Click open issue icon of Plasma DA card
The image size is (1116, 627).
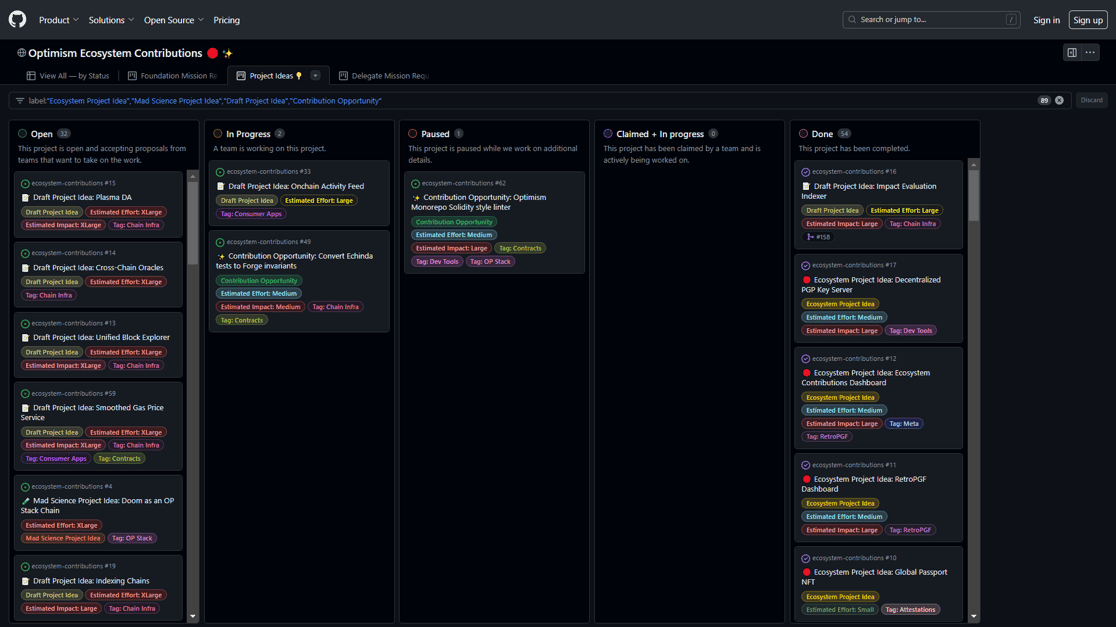(x=25, y=184)
